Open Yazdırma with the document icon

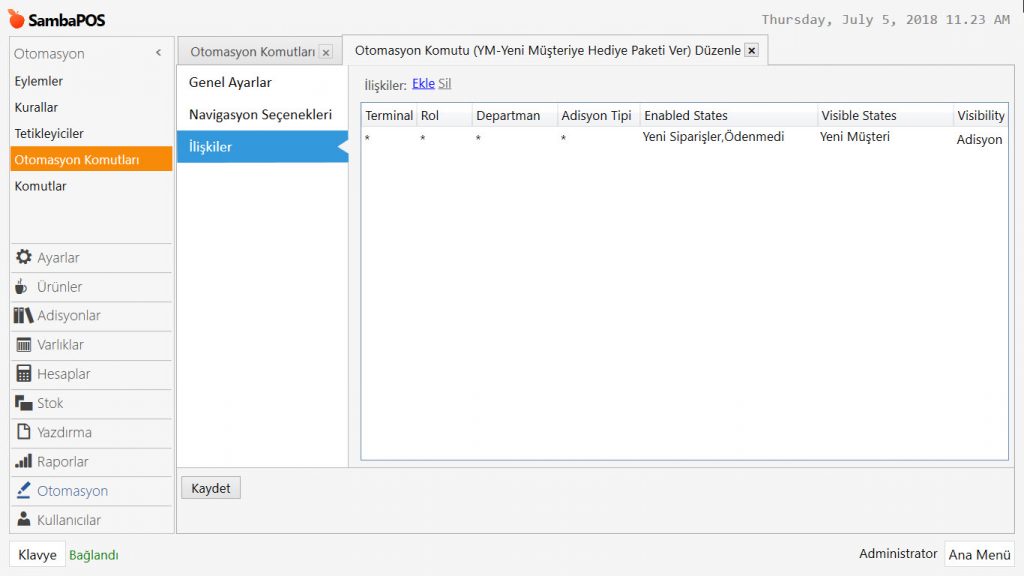click(24, 432)
